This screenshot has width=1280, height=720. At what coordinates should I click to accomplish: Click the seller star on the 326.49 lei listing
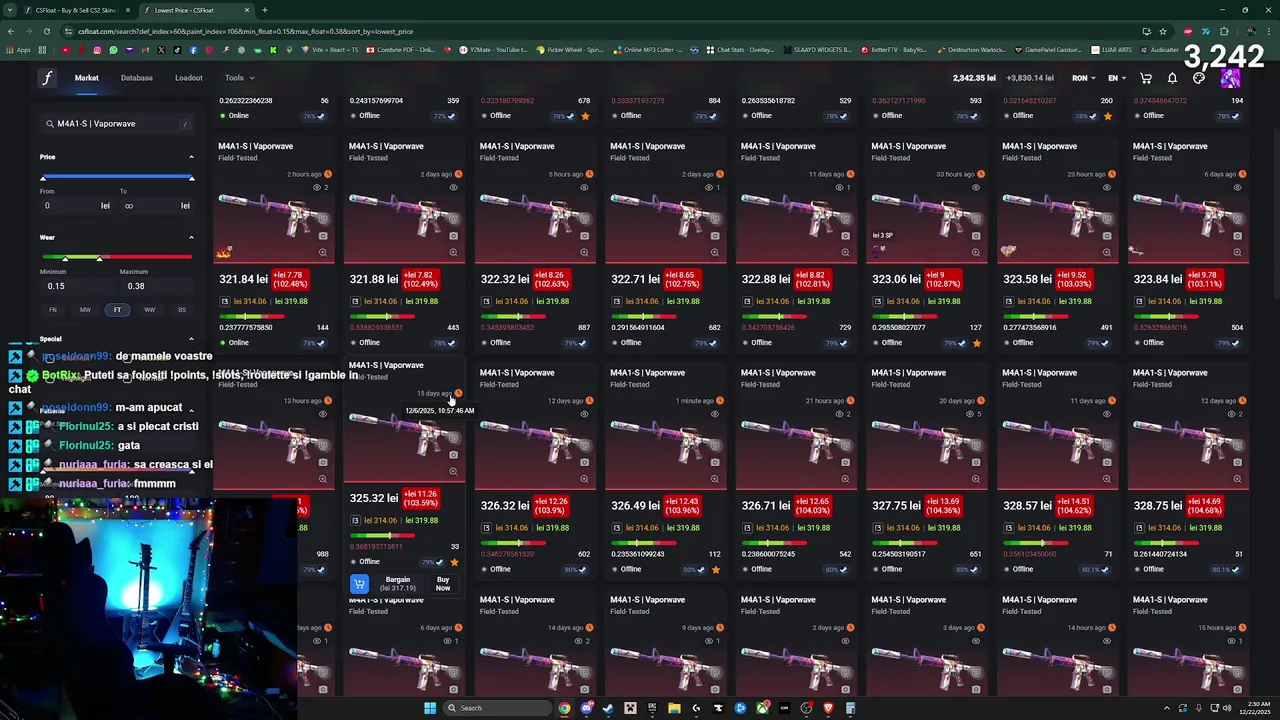tap(716, 570)
